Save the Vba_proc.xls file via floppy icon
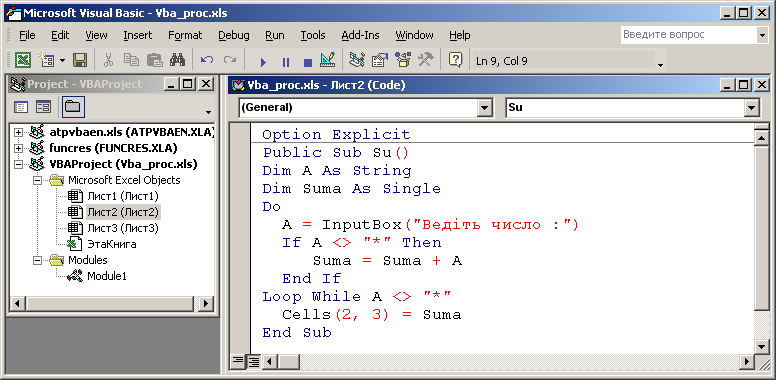This screenshot has height=380, width=776. pos(80,60)
